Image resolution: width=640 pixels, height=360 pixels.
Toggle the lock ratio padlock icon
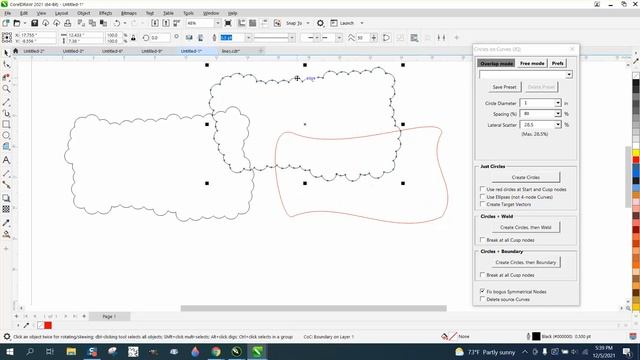tap(133, 38)
